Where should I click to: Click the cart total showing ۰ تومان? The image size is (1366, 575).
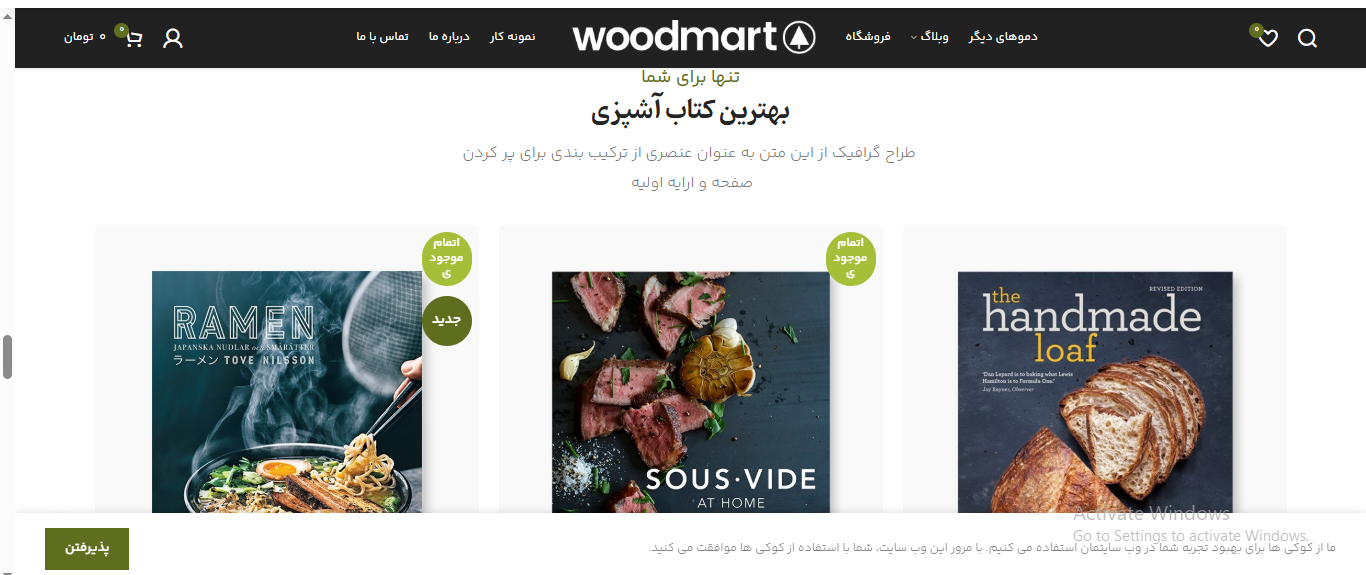[x=84, y=37]
